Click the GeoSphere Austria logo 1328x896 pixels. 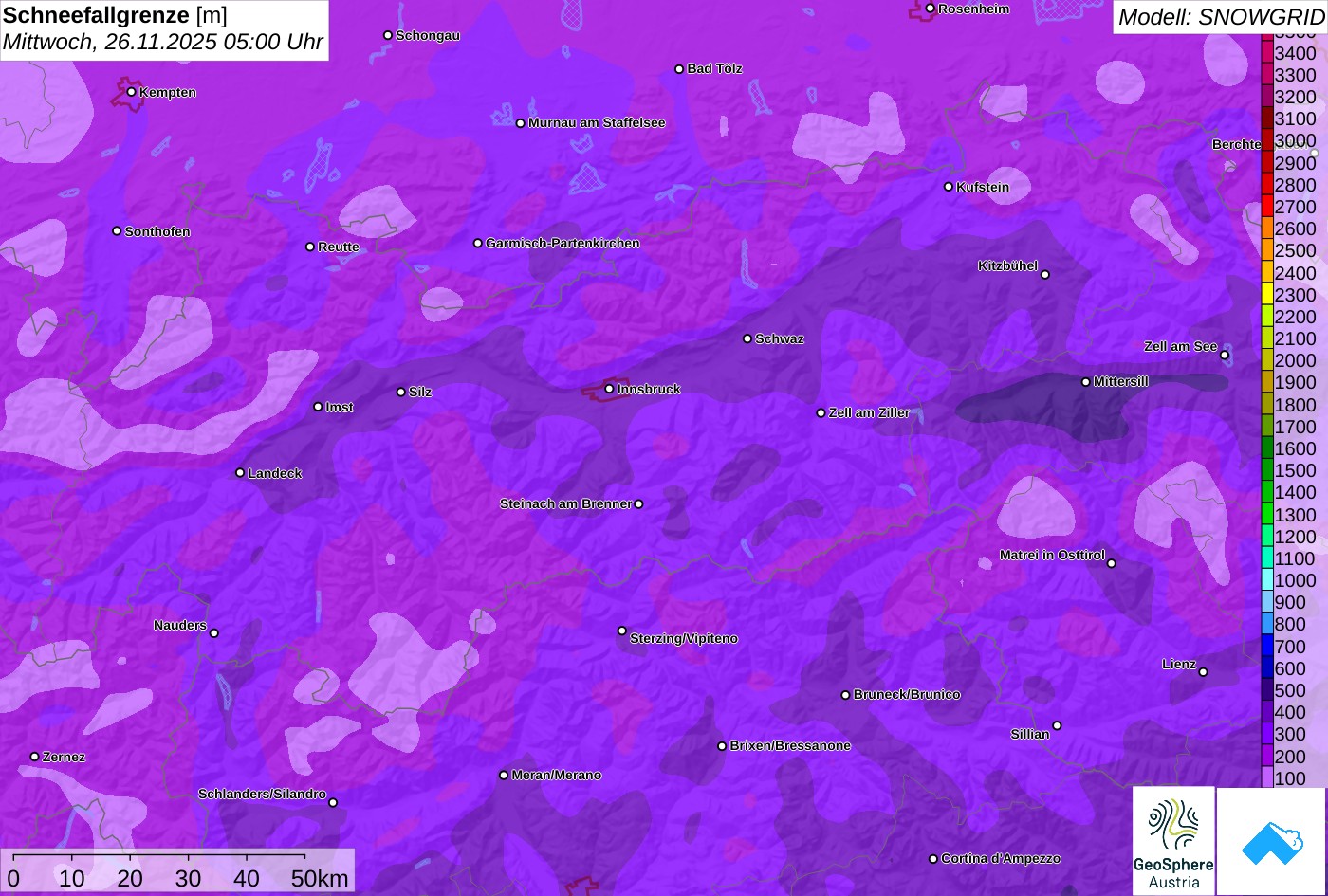[1173, 841]
